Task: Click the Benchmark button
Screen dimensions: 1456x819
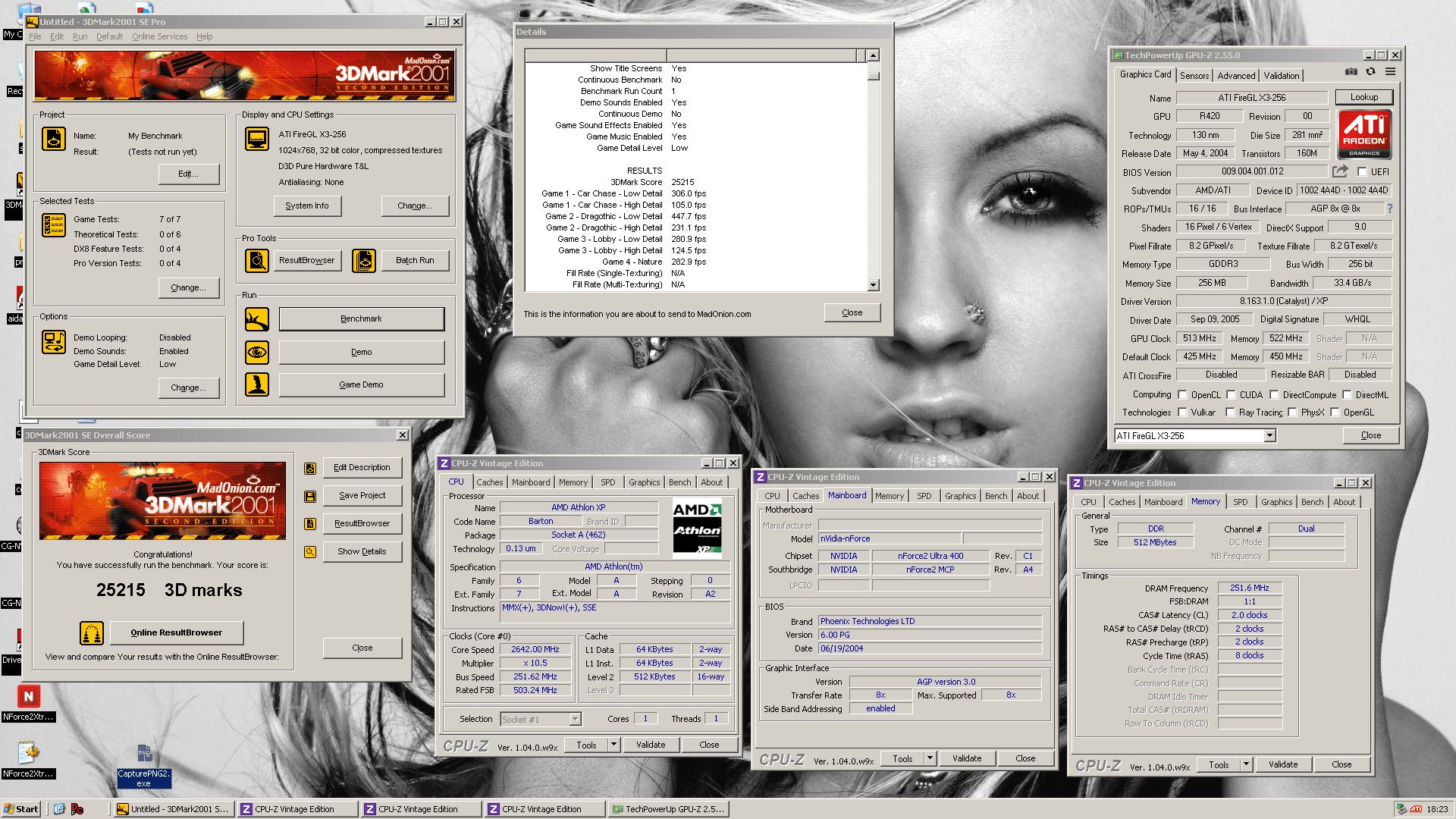Action: [x=361, y=319]
